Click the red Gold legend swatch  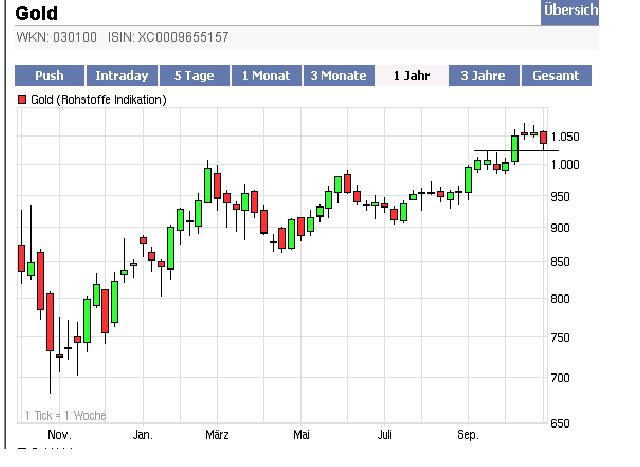point(22,100)
